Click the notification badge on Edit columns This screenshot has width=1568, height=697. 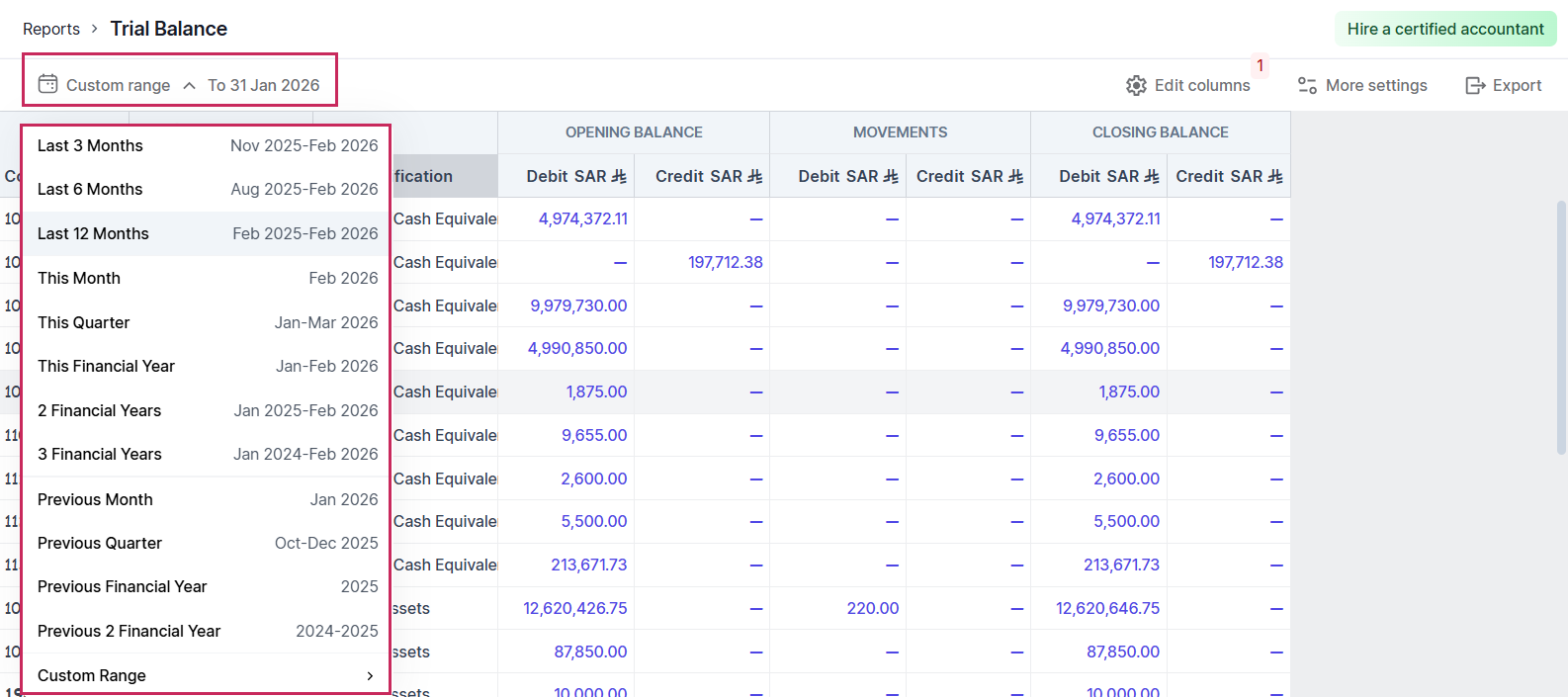pos(1260,65)
